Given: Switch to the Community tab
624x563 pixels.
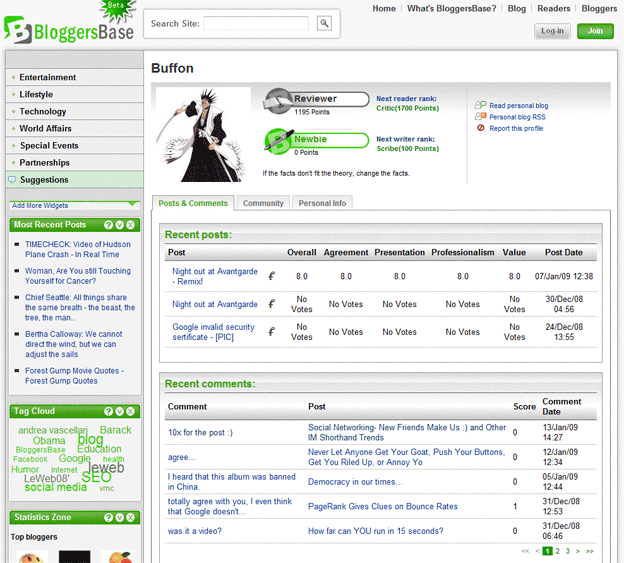Looking at the screenshot, I should (x=263, y=203).
